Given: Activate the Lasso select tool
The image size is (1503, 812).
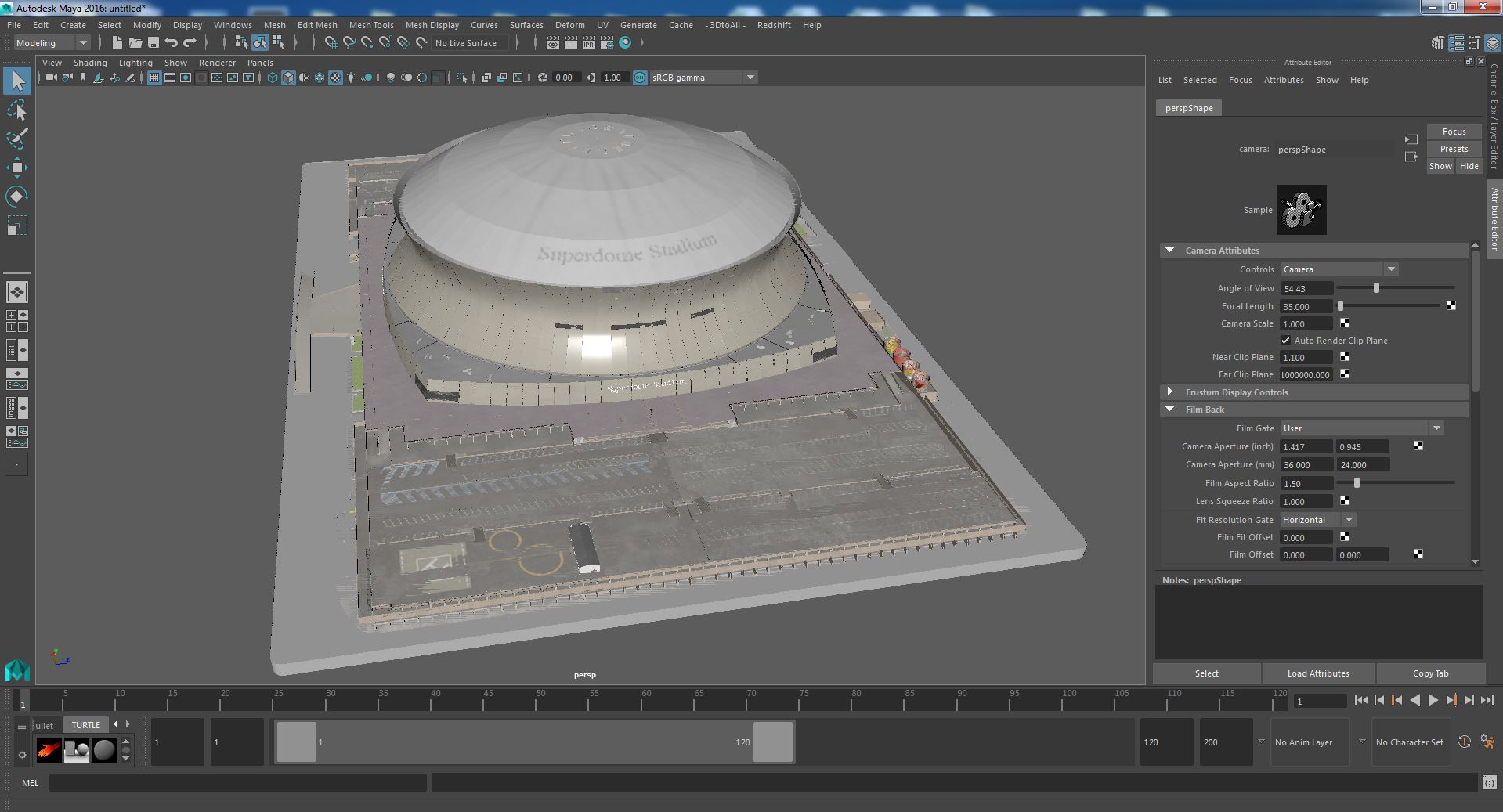Looking at the screenshot, I should click(17, 110).
